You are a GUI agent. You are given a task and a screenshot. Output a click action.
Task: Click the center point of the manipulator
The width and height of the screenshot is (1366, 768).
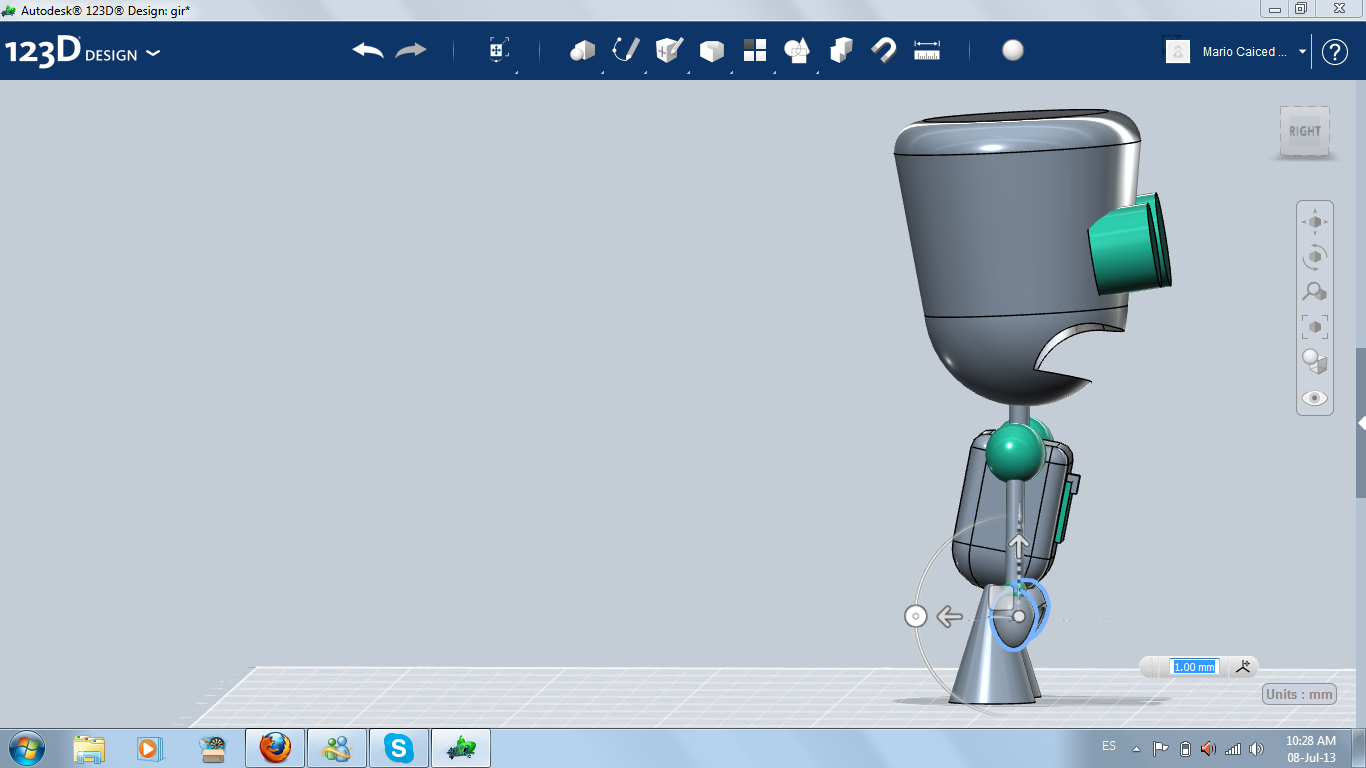coord(1019,616)
